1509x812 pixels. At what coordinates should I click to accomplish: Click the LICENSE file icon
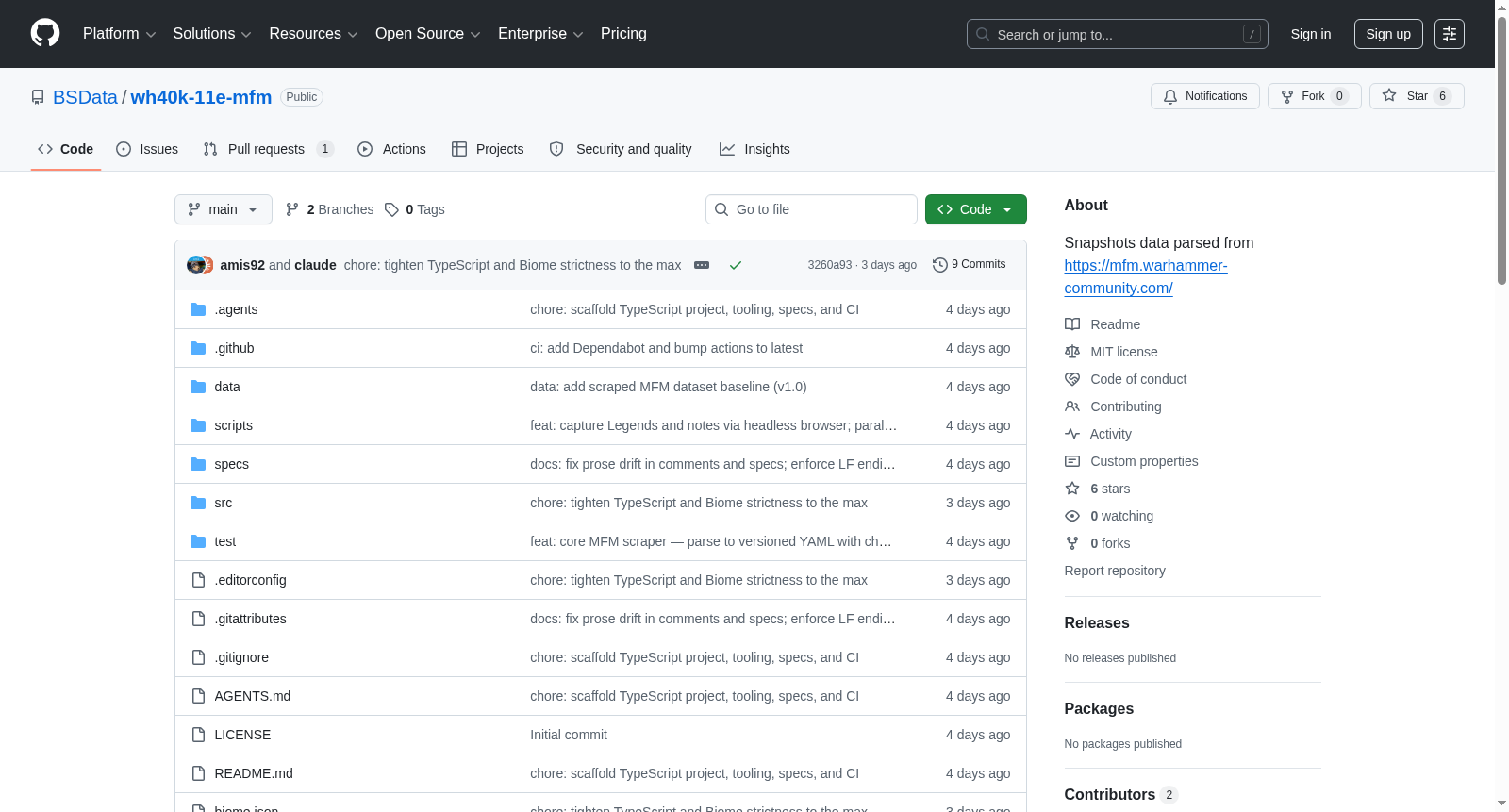click(x=198, y=735)
